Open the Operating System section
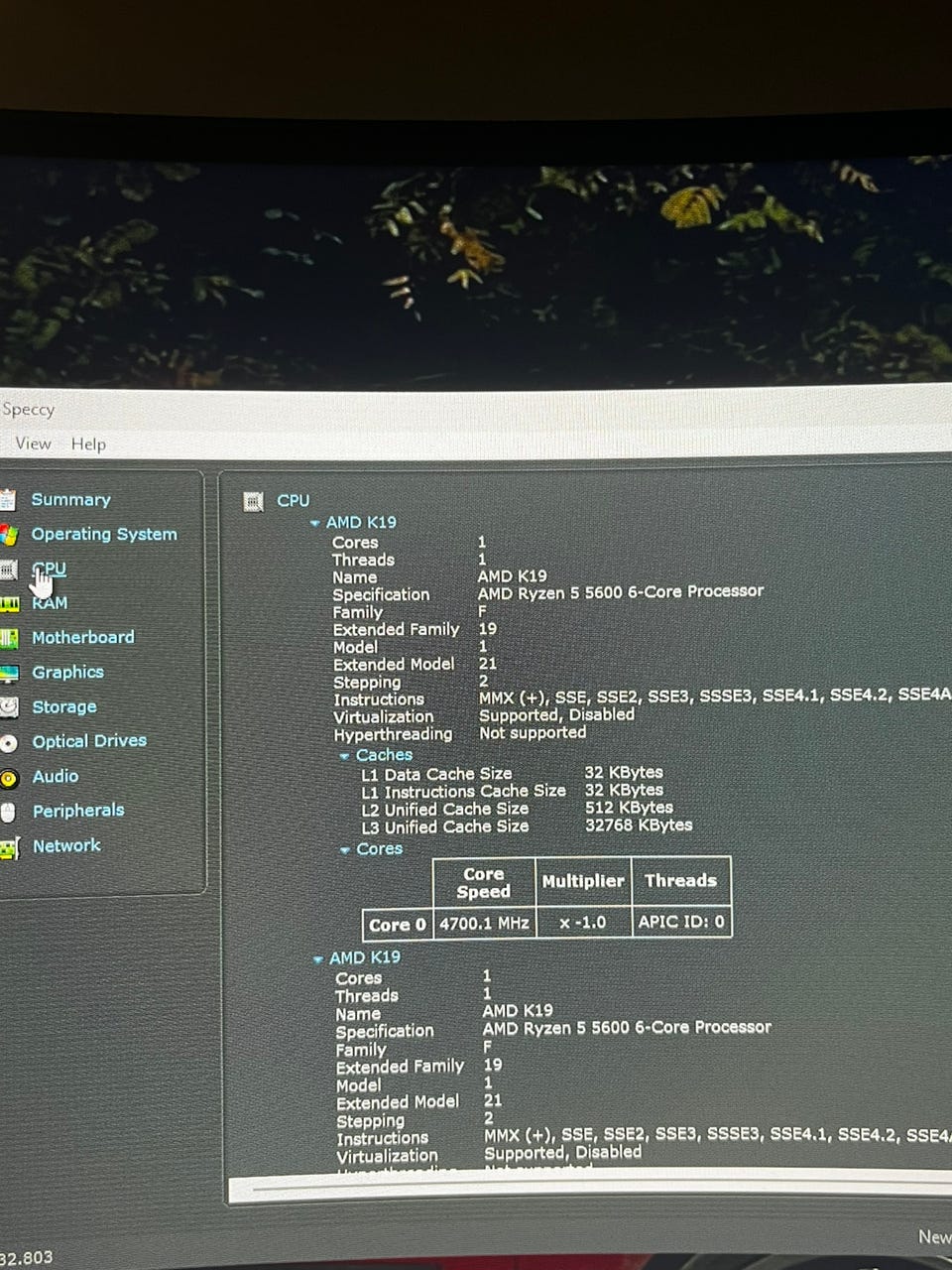The image size is (952, 1270). point(104,534)
